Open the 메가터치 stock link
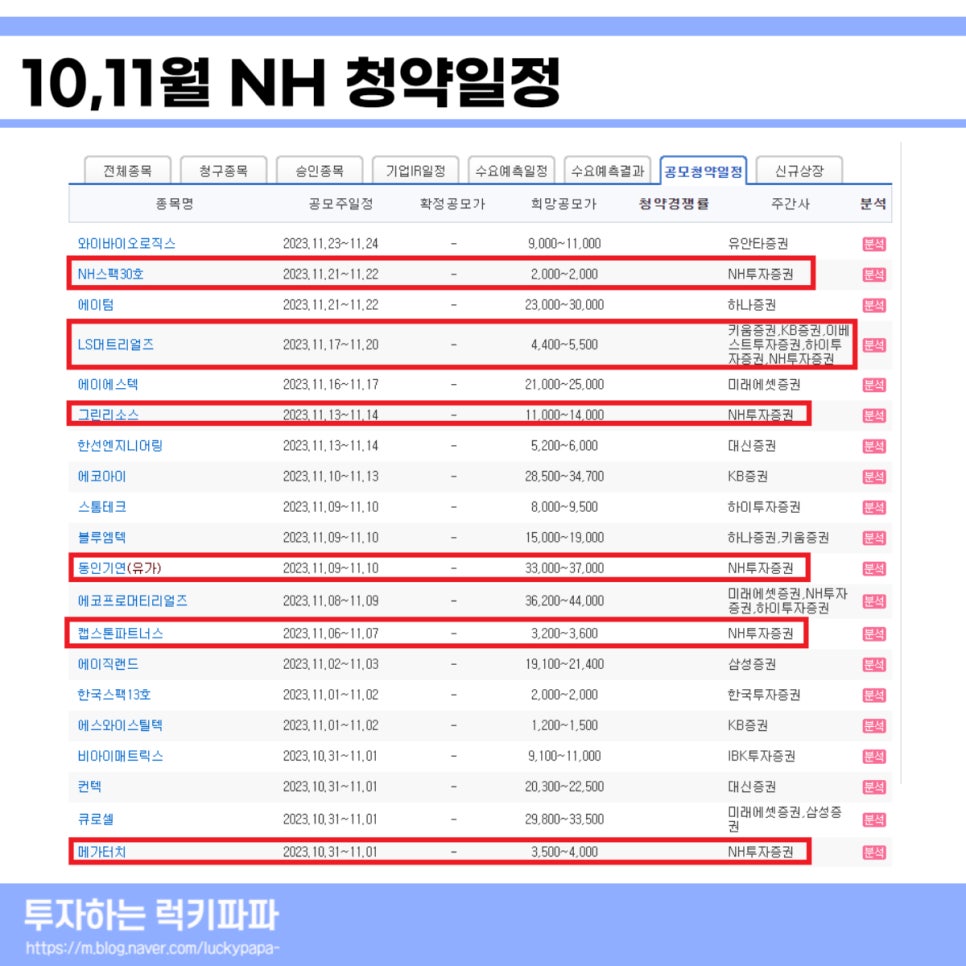The image size is (966, 966). 102,852
